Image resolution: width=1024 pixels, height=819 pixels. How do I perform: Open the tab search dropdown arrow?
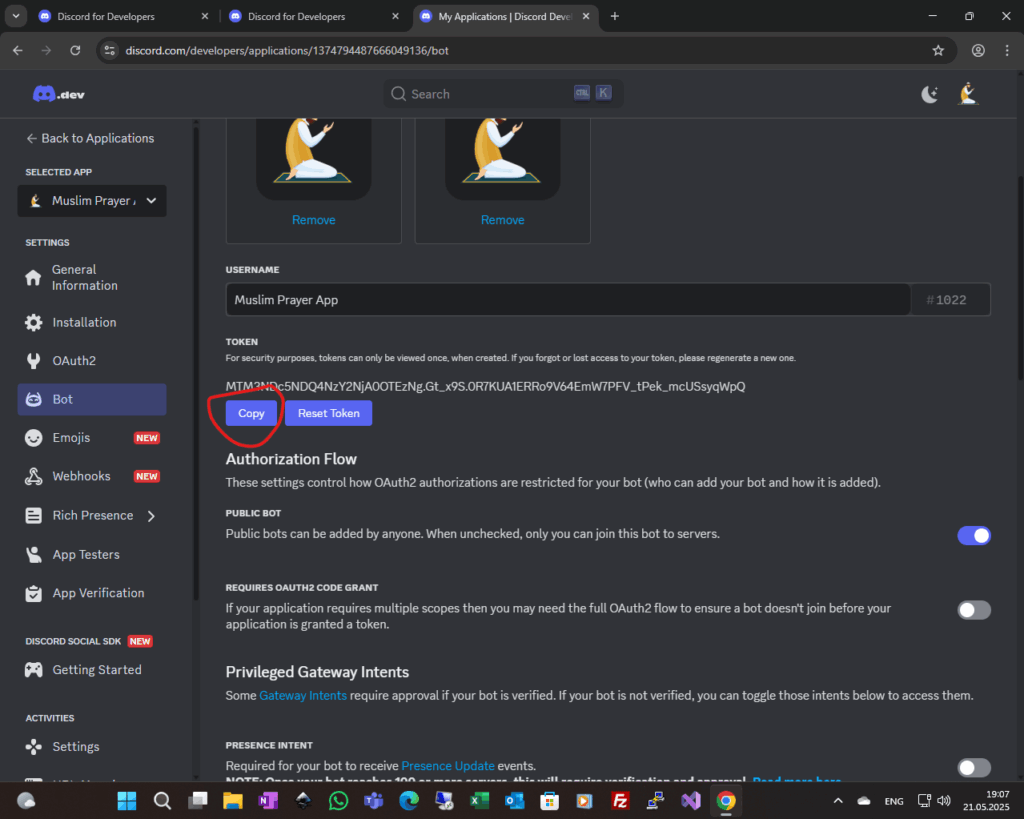click(16, 16)
